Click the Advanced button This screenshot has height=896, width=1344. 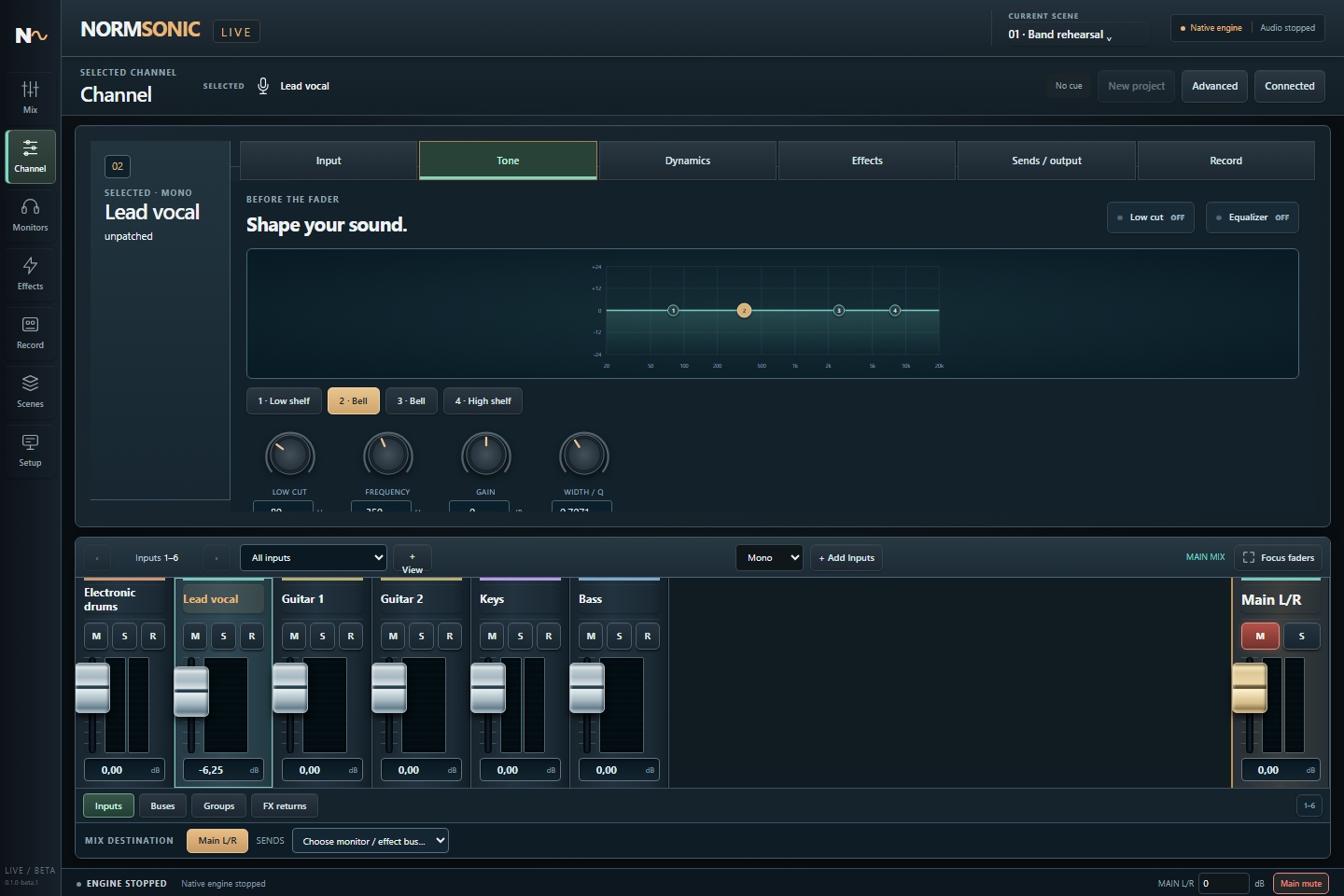coord(1214,86)
